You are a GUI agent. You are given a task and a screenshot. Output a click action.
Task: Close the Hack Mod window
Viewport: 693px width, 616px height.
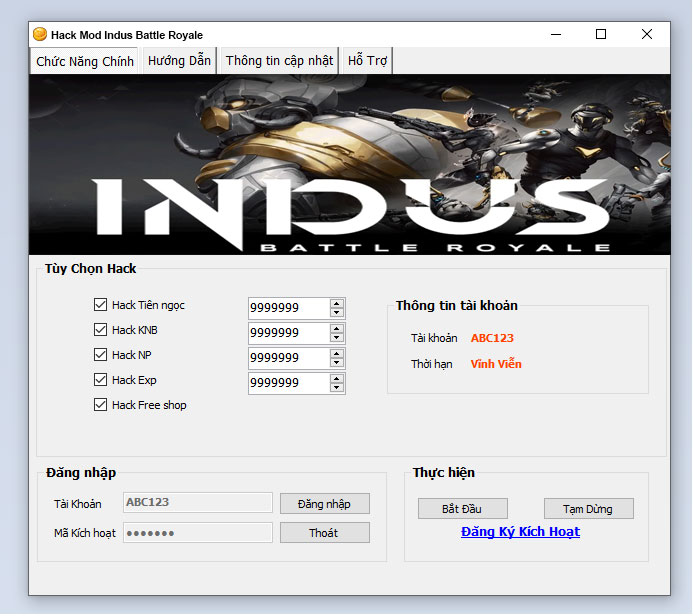point(647,34)
